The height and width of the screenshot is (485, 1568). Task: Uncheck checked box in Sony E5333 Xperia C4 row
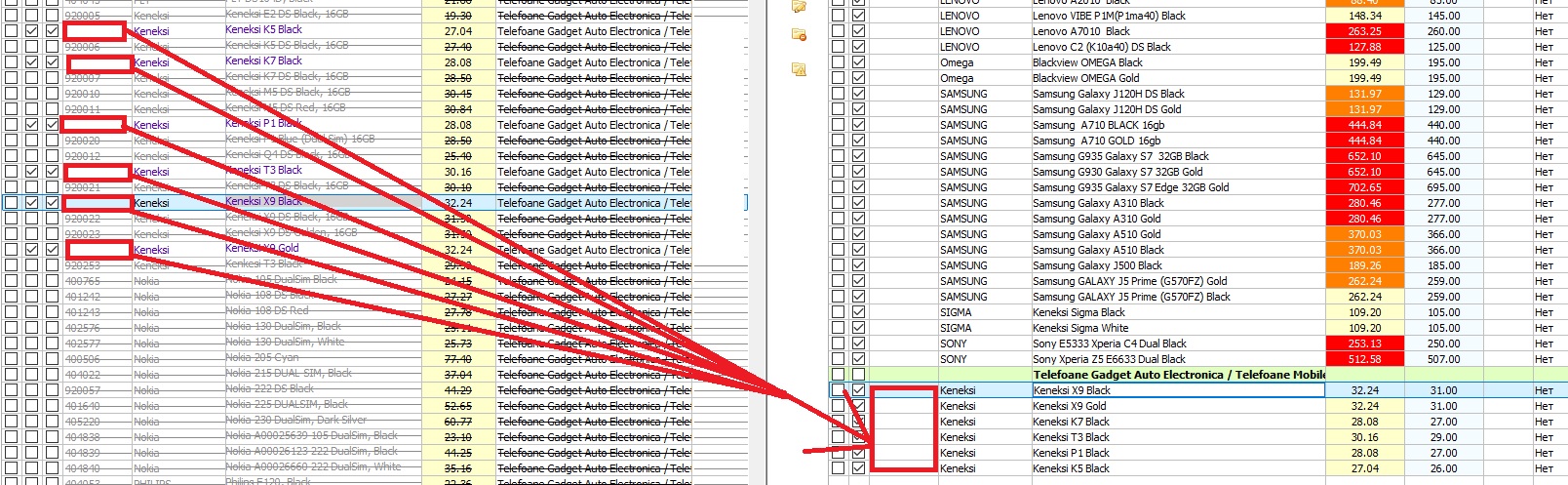858,344
